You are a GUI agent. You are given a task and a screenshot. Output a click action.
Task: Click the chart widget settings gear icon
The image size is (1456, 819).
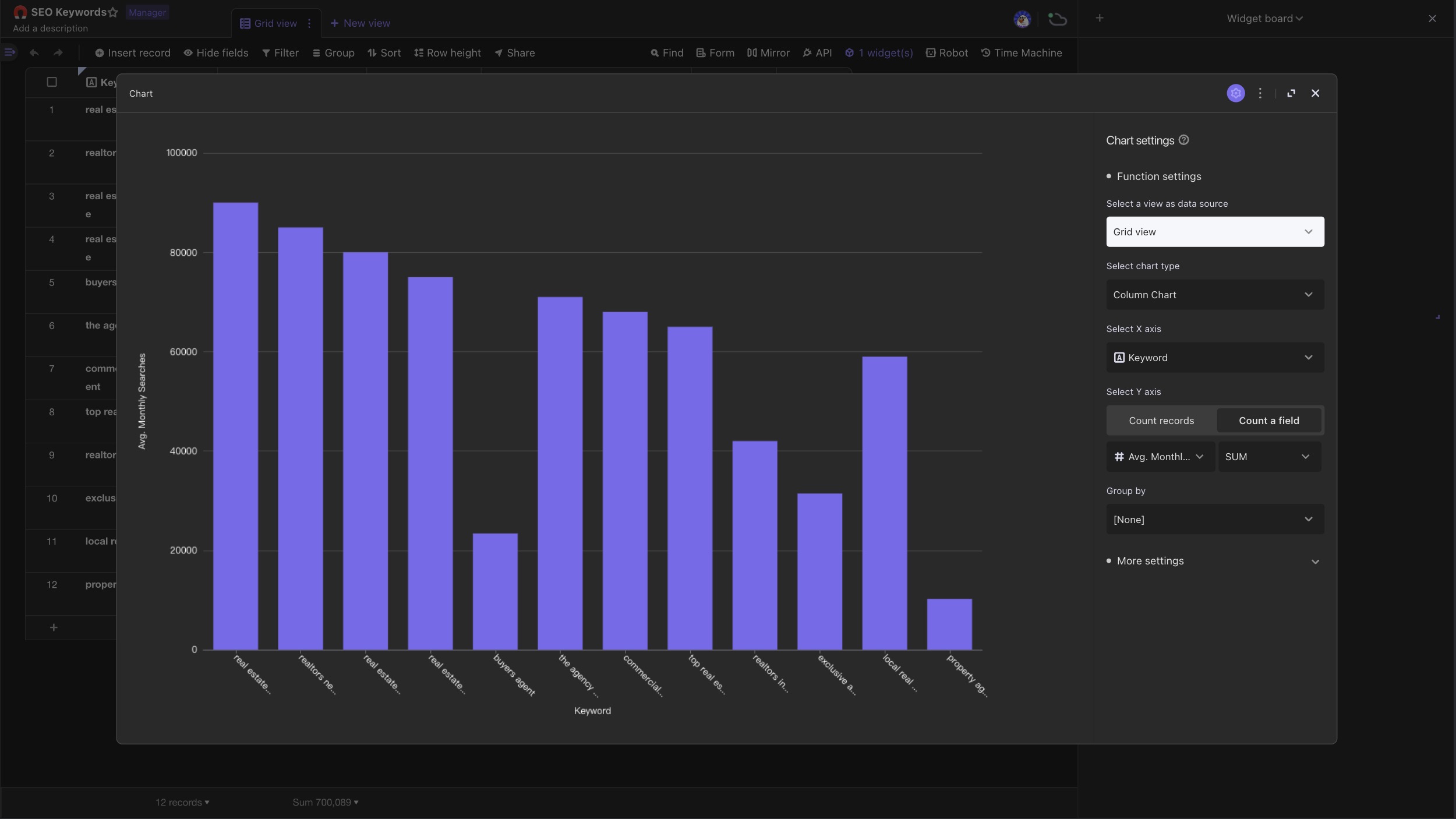pos(1235,93)
